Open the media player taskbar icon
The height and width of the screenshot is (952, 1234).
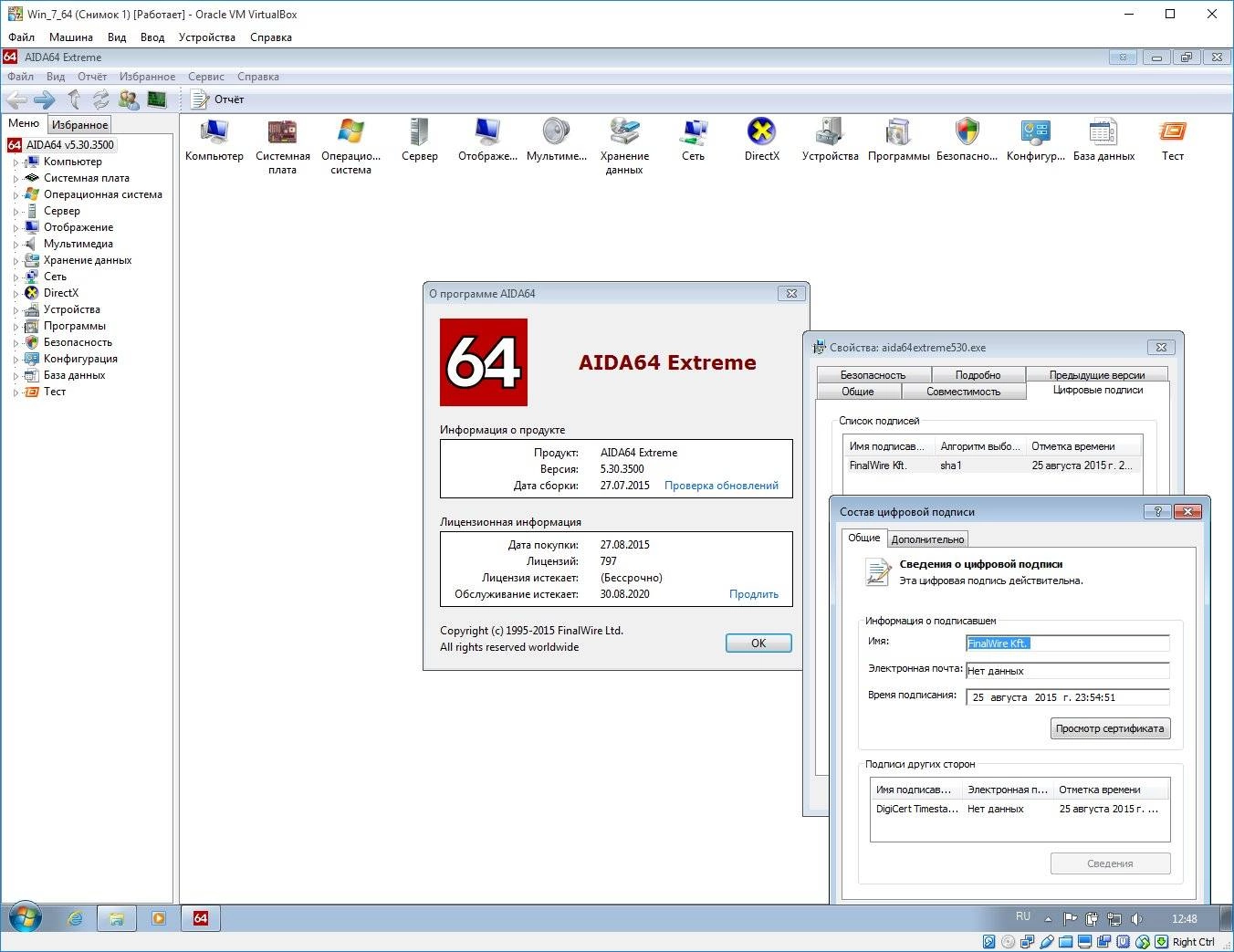coord(159,918)
